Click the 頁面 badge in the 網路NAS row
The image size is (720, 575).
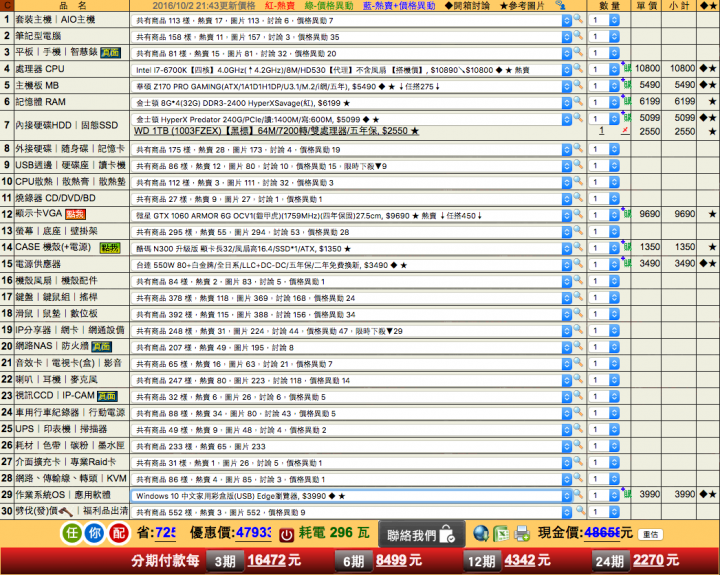[101, 347]
